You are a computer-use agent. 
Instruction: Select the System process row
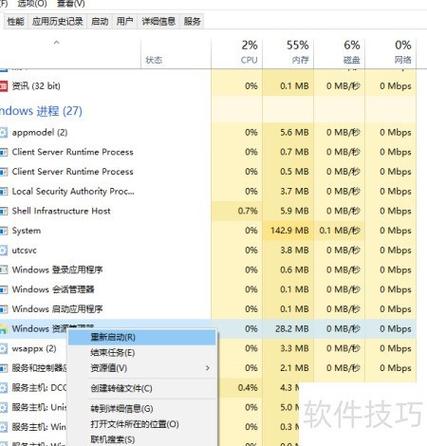(208, 231)
